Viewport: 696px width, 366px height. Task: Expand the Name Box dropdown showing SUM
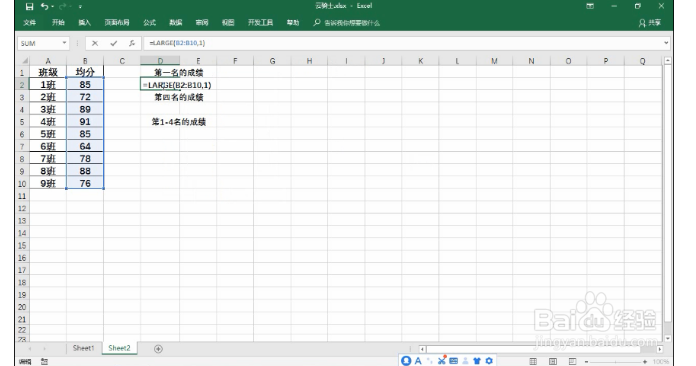64,43
